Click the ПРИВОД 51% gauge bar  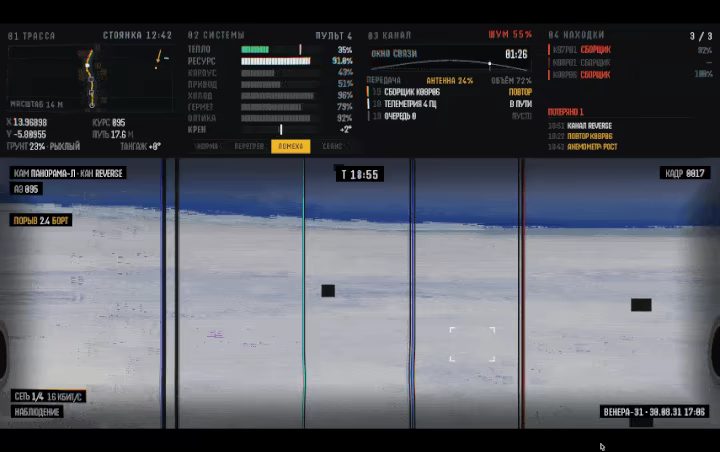(261, 84)
